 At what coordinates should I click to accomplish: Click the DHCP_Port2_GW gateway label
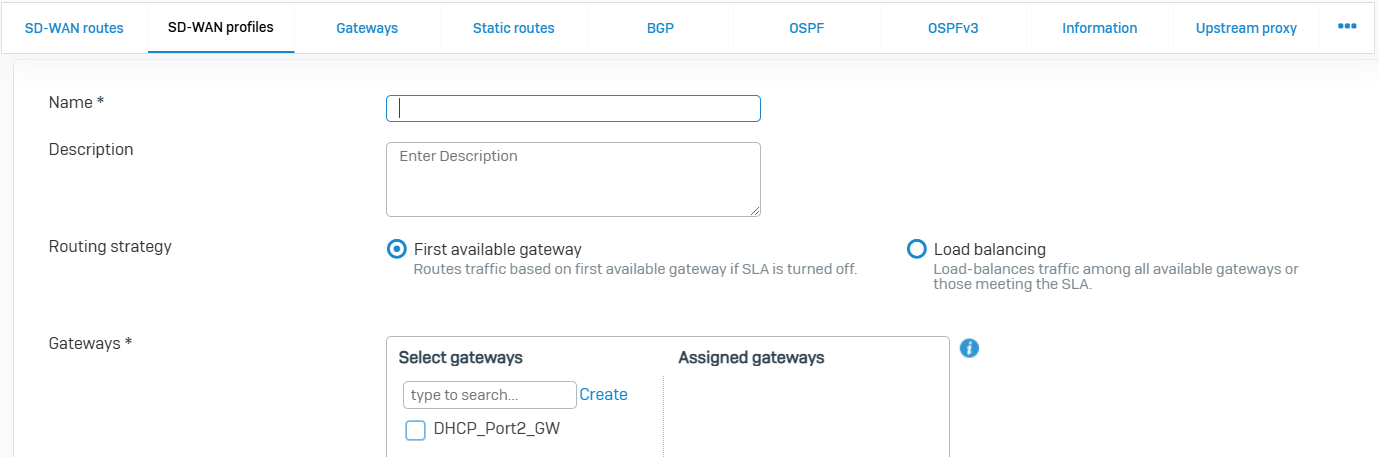click(x=503, y=429)
